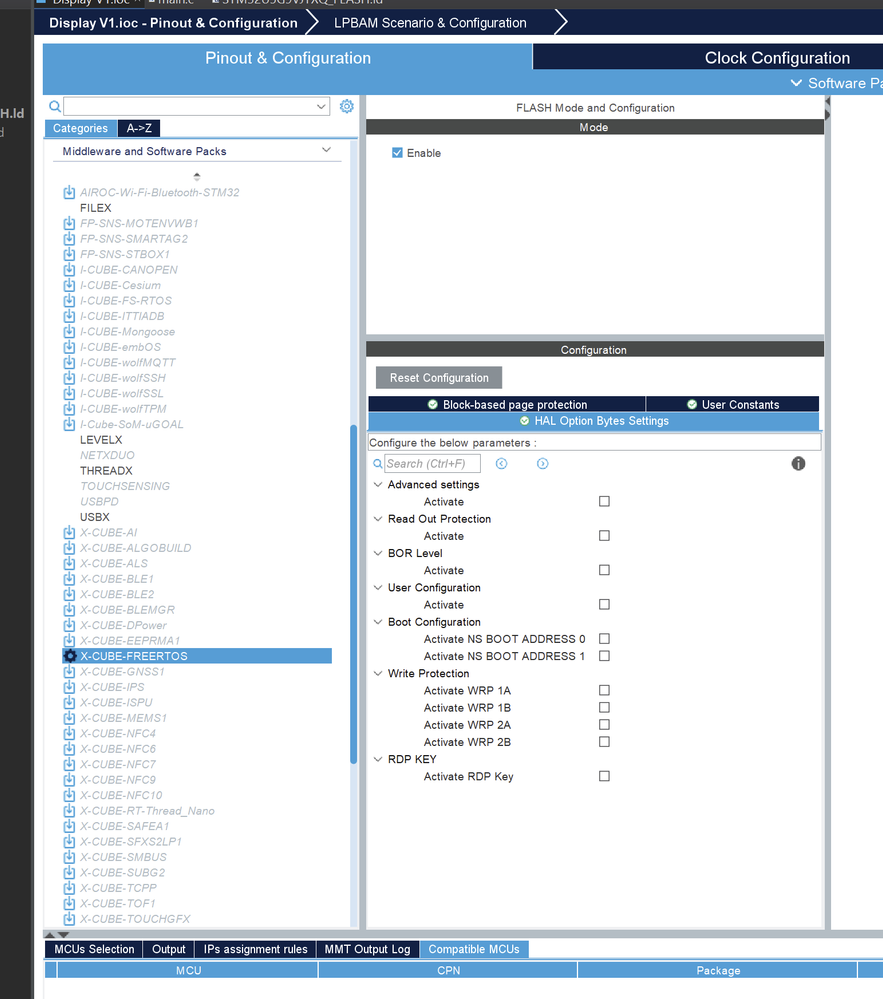Click the category list vertical scrollbar
The image size is (883, 999).
(354, 594)
